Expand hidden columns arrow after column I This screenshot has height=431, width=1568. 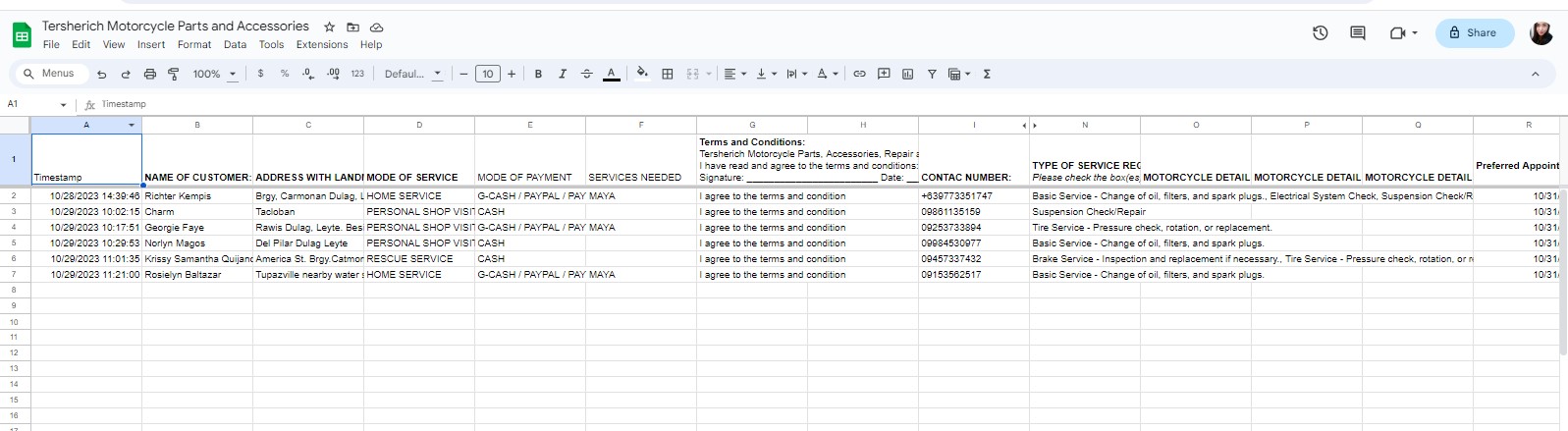(x=1024, y=125)
